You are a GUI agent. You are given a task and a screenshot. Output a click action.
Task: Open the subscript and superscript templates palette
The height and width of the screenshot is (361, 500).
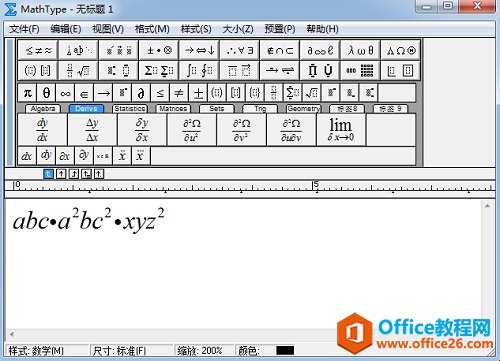click(x=119, y=70)
